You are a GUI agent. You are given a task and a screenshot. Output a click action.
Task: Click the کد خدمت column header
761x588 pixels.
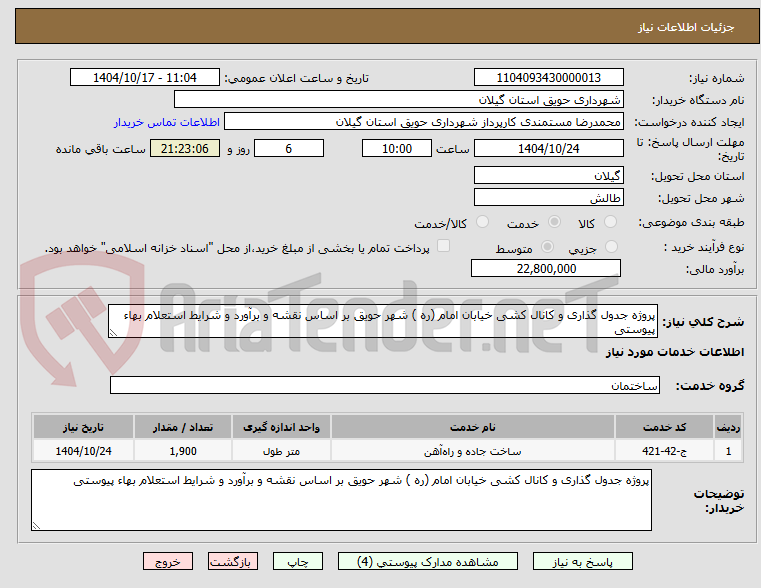[664, 427]
